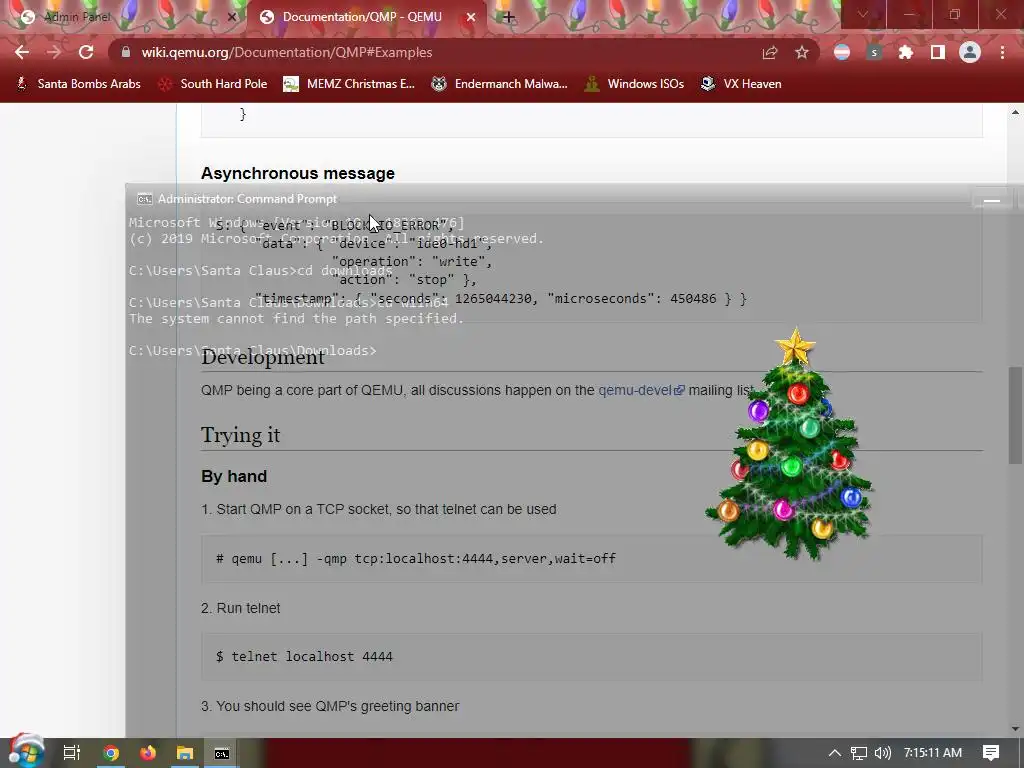Minimize the Command Prompt window
1024x768 pixels.
point(991,200)
